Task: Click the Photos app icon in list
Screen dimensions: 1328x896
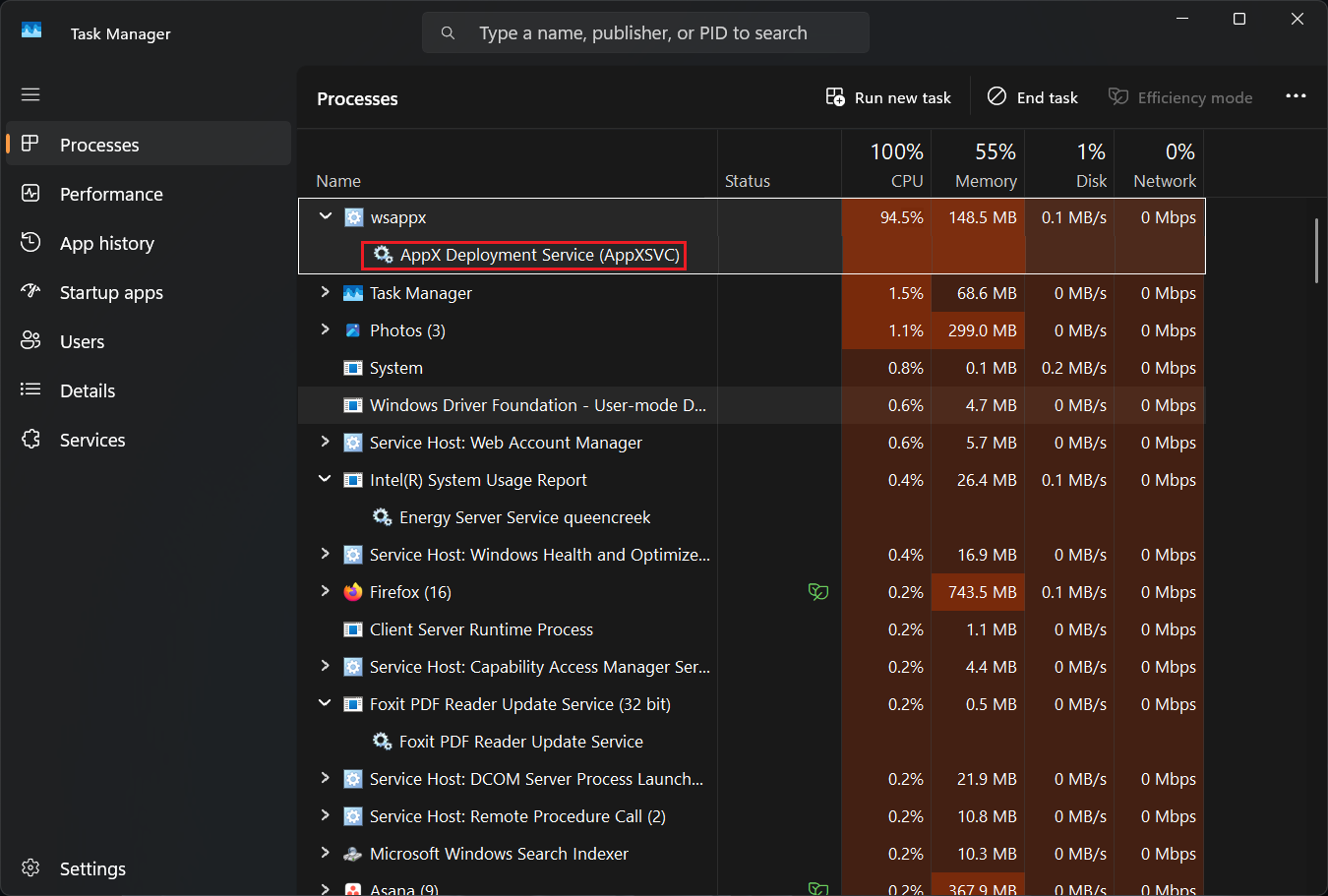Action: (x=352, y=330)
